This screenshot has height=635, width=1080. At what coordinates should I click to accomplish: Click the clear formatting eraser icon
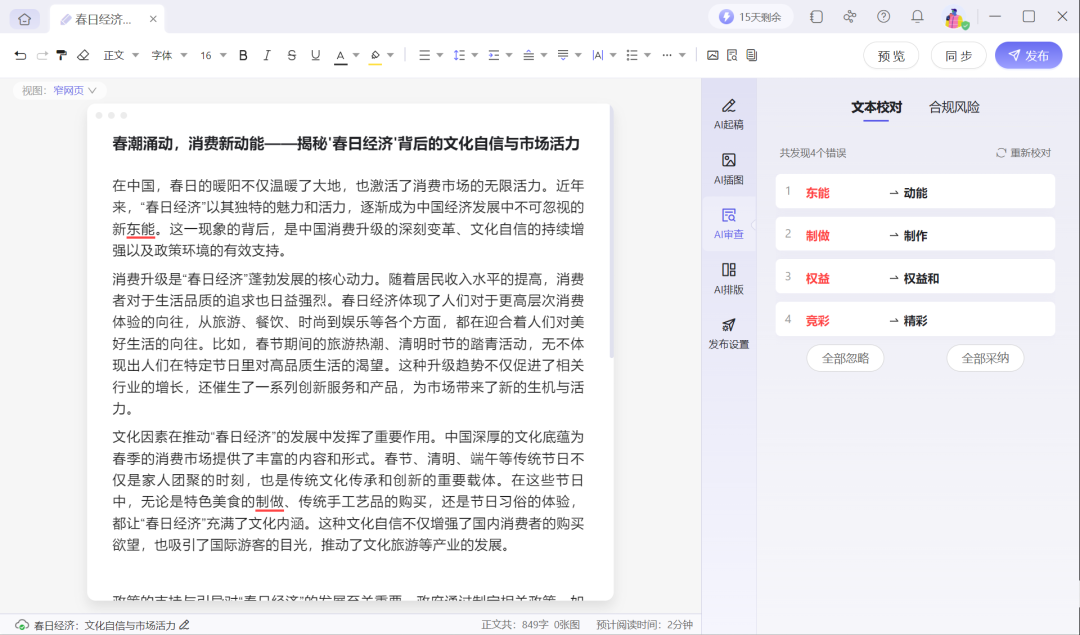coord(83,55)
